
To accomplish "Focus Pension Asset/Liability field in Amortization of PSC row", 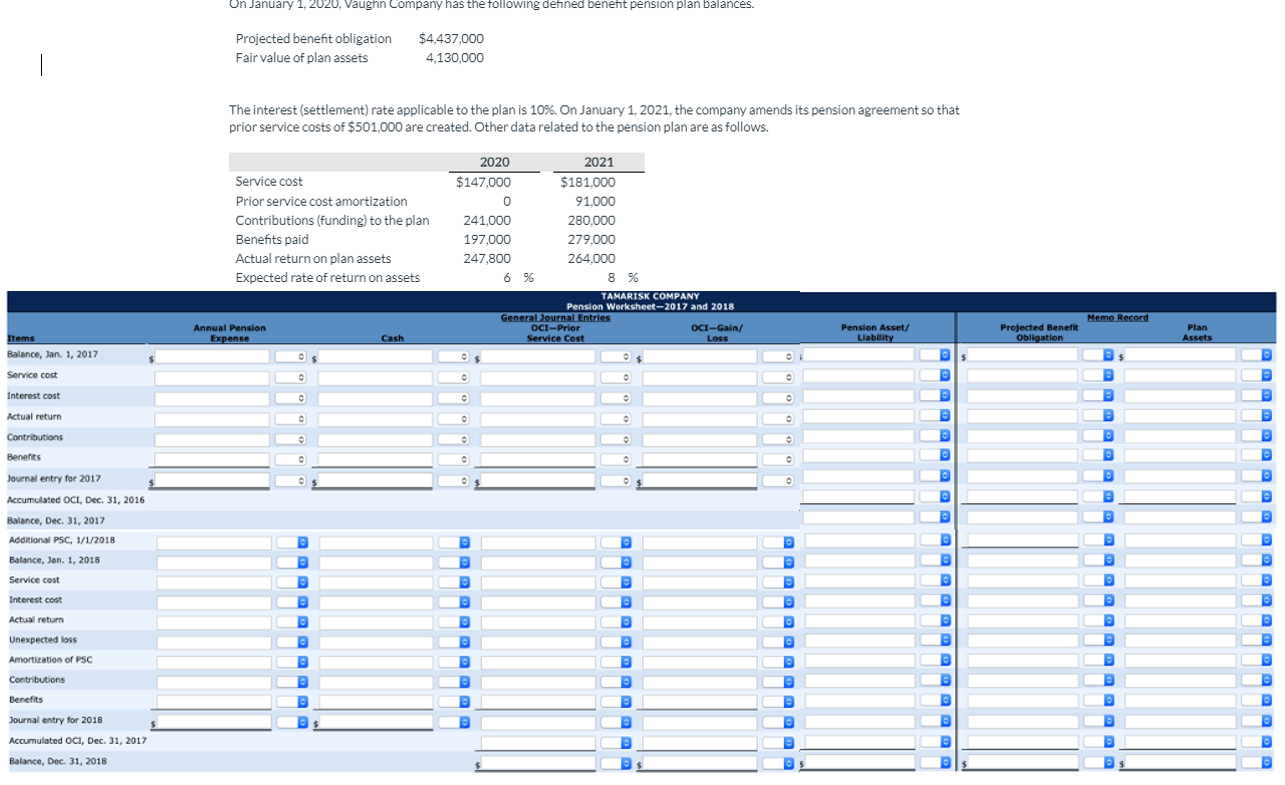I will (x=860, y=661).
